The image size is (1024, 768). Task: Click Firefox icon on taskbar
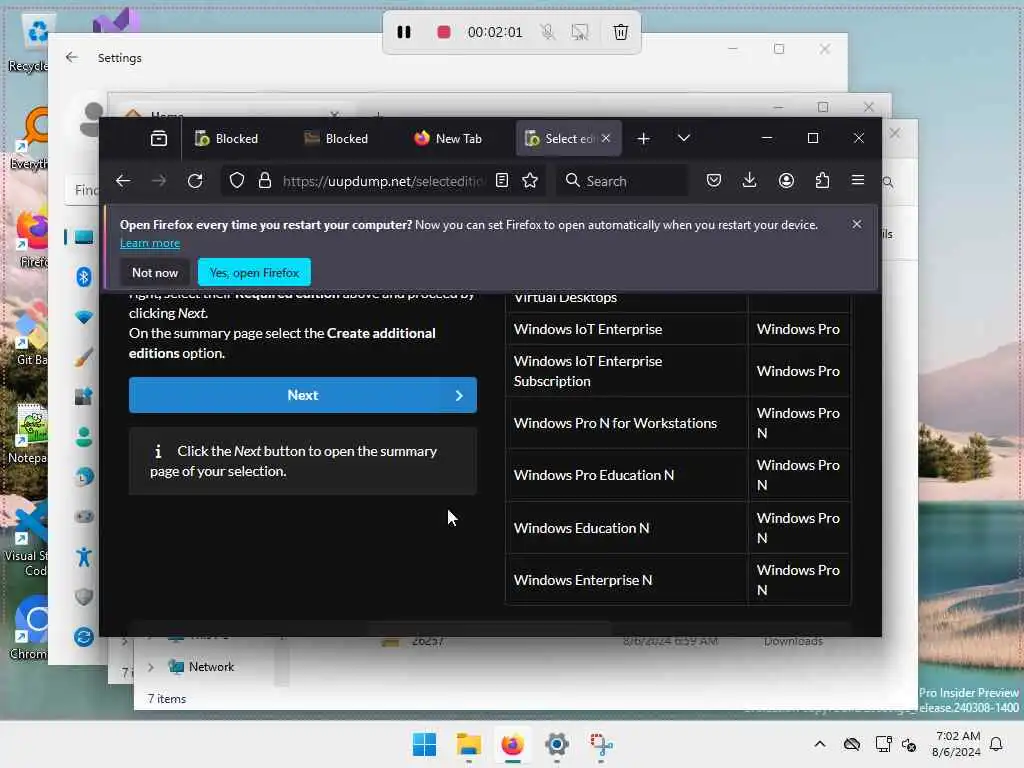click(513, 744)
